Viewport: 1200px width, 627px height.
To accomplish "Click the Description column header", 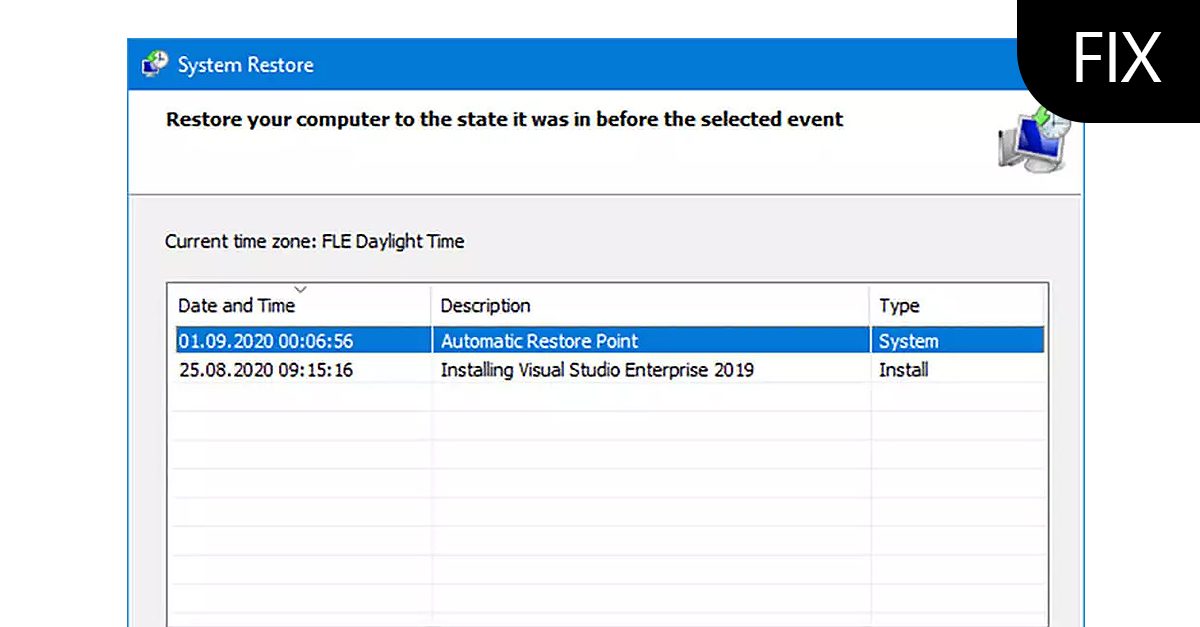I will point(486,305).
